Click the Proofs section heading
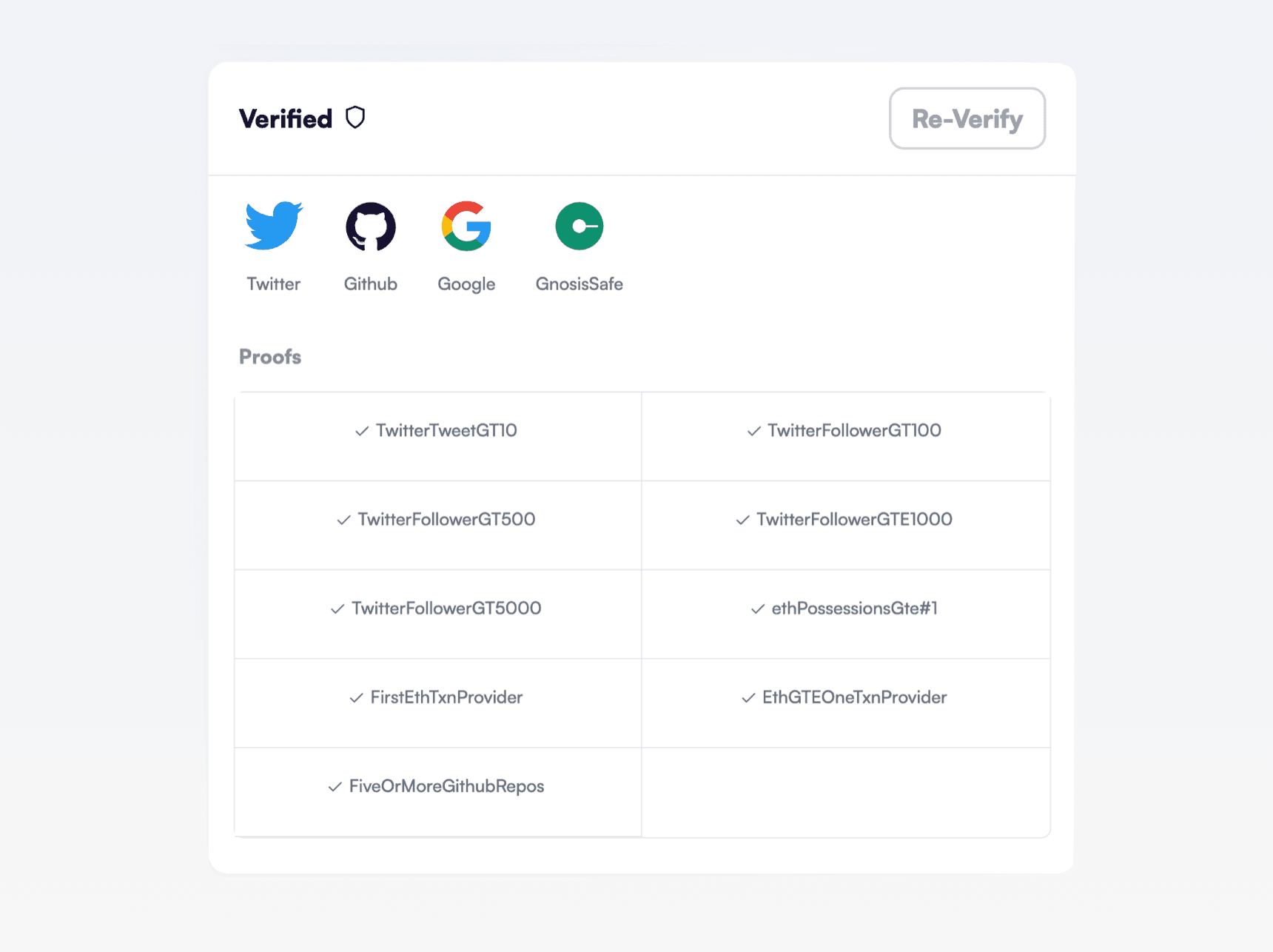 [270, 357]
